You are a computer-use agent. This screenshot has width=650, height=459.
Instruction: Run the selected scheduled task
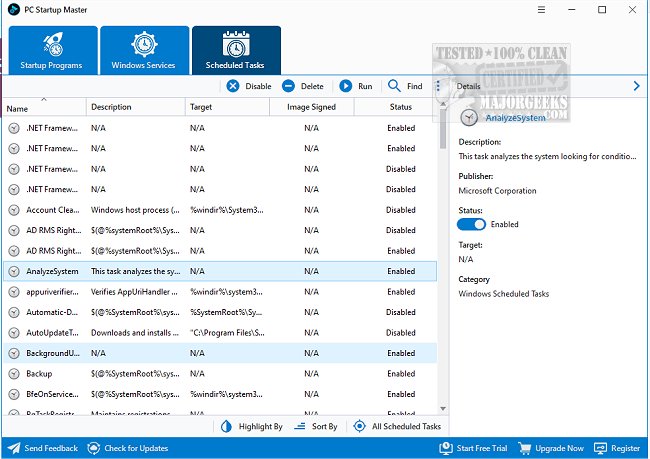pyautogui.click(x=356, y=86)
